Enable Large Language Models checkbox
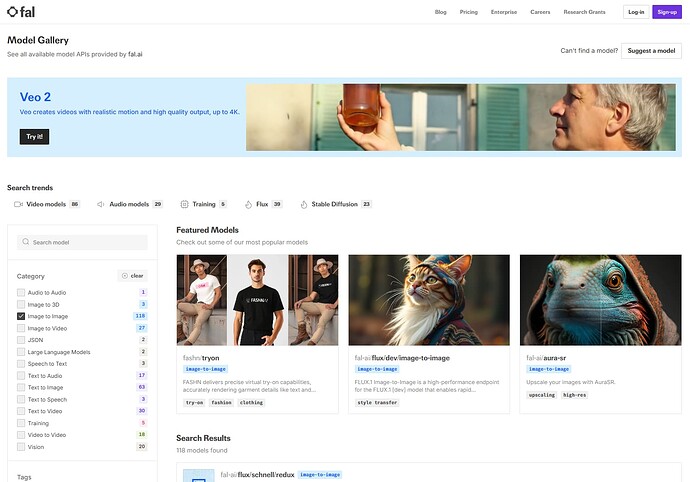The height and width of the screenshot is (482, 690). pyautogui.click(x=21, y=352)
